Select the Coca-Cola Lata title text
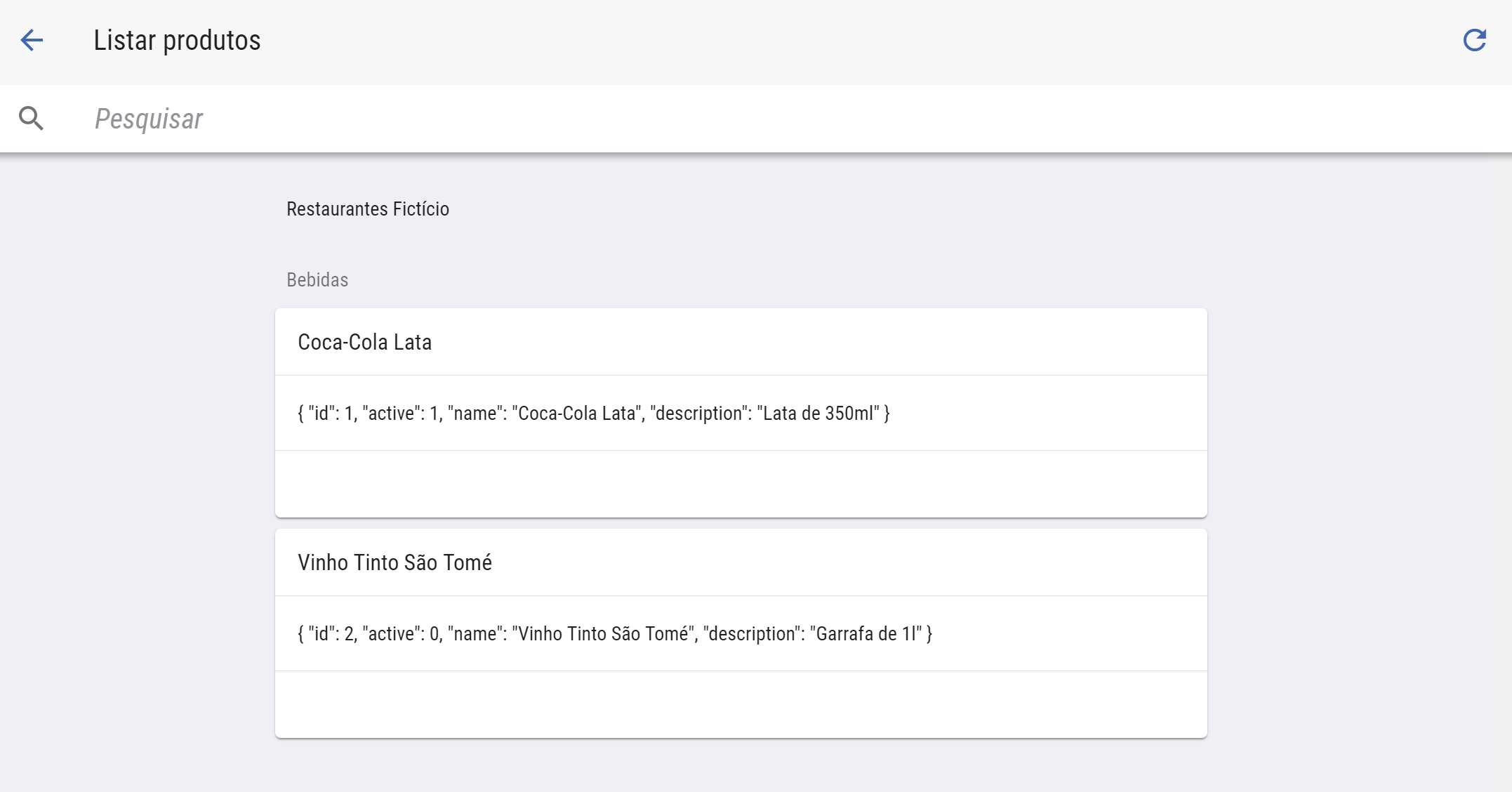 (364, 342)
